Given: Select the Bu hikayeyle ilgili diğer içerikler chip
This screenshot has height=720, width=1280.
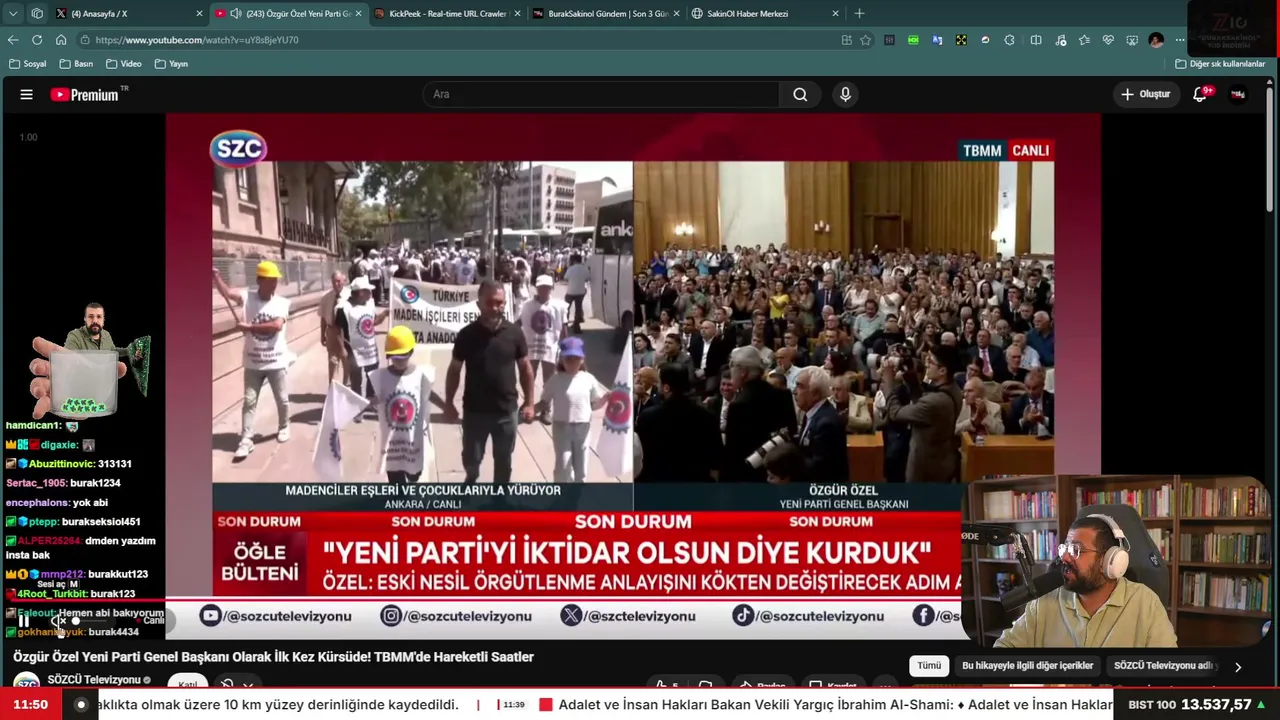Looking at the screenshot, I should click(x=1027, y=666).
